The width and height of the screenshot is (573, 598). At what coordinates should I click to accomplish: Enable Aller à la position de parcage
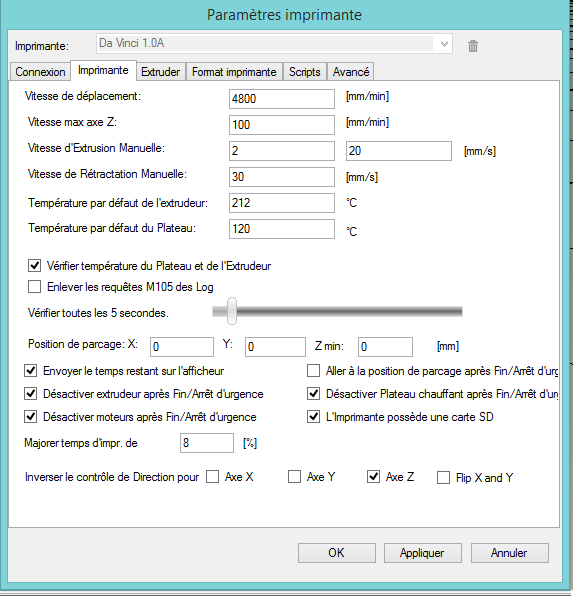coord(314,371)
